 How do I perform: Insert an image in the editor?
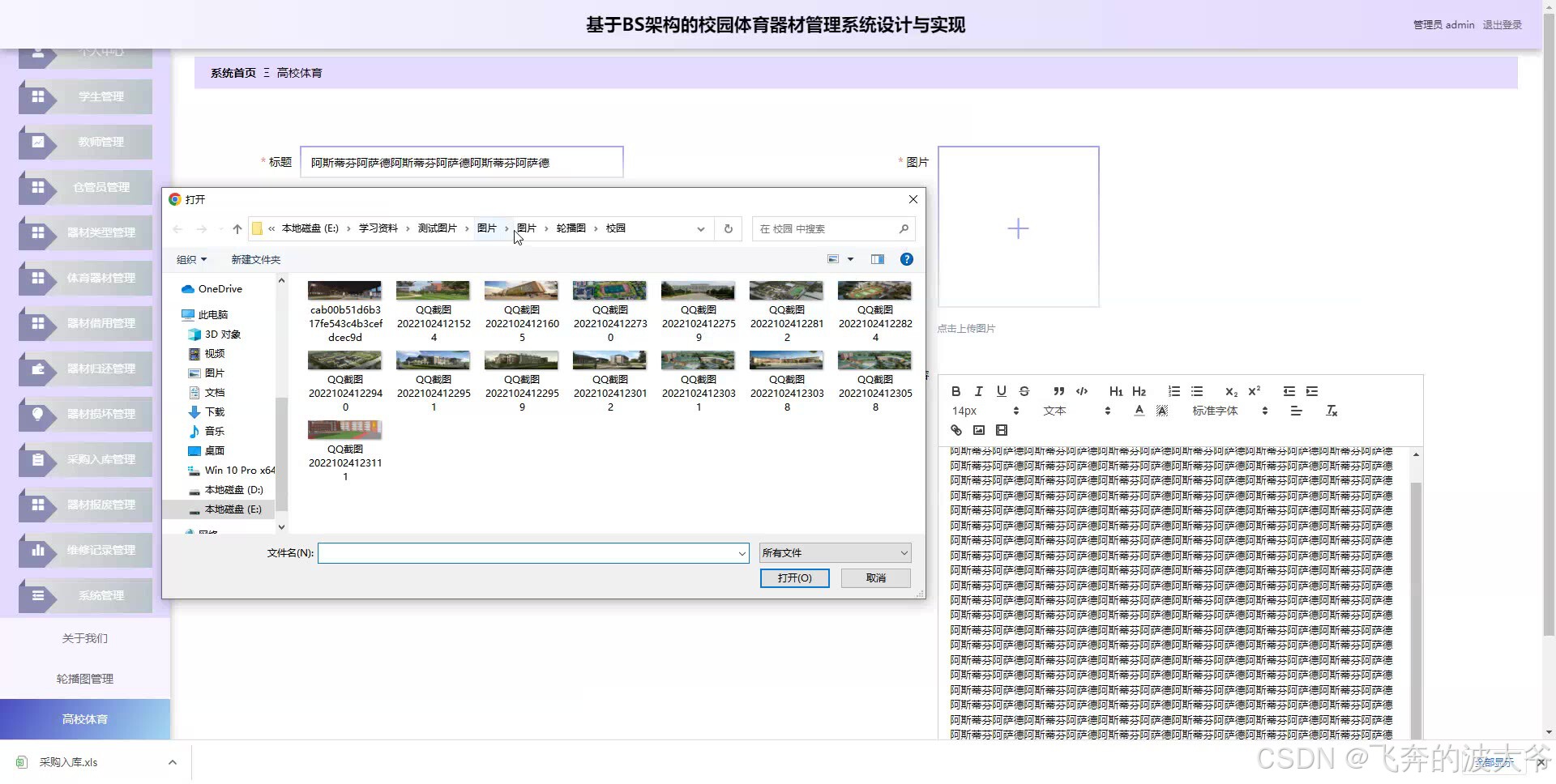[978, 430]
